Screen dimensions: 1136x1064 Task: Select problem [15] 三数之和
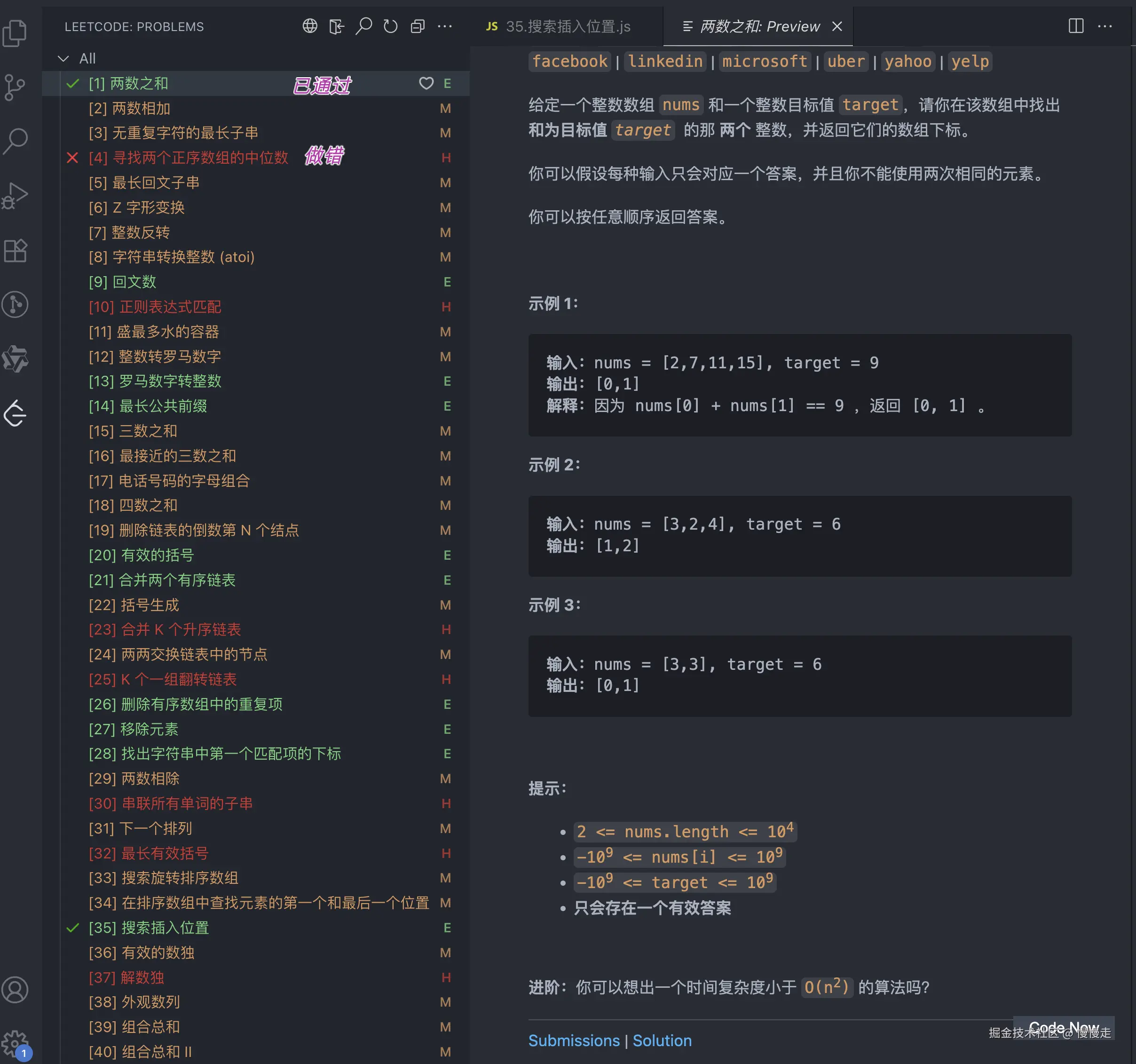tap(148, 431)
